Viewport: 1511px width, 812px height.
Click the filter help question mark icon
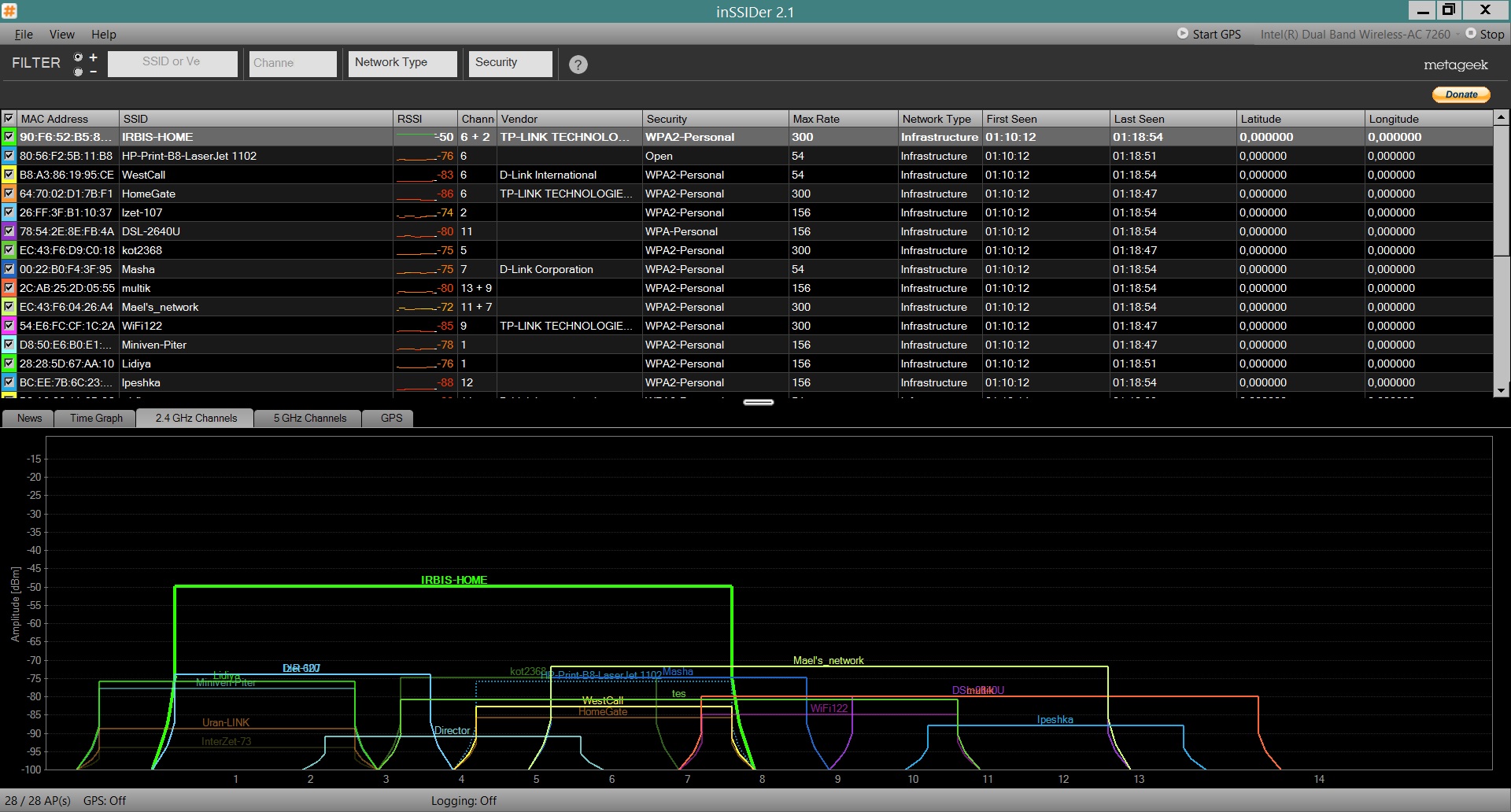click(578, 65)
